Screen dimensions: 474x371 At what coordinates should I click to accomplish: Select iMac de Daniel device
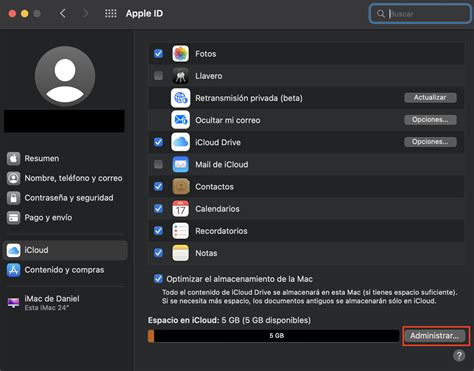point(65,303)
